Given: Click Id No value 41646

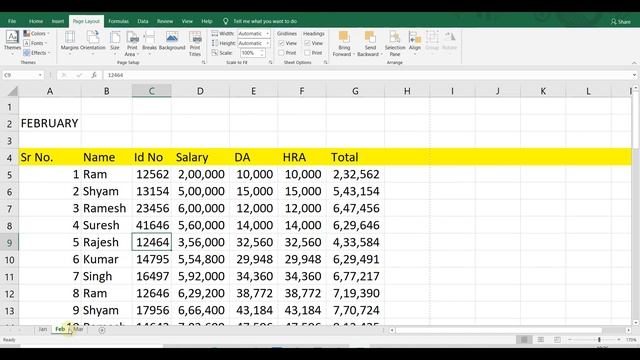Looking at the screenshot, I should (152, 225).
